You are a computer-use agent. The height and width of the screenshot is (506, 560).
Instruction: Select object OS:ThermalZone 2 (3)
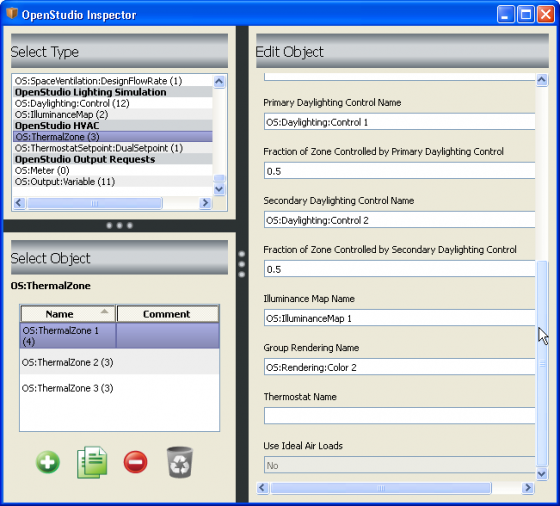pyautogui.click(x=119, y=362)
